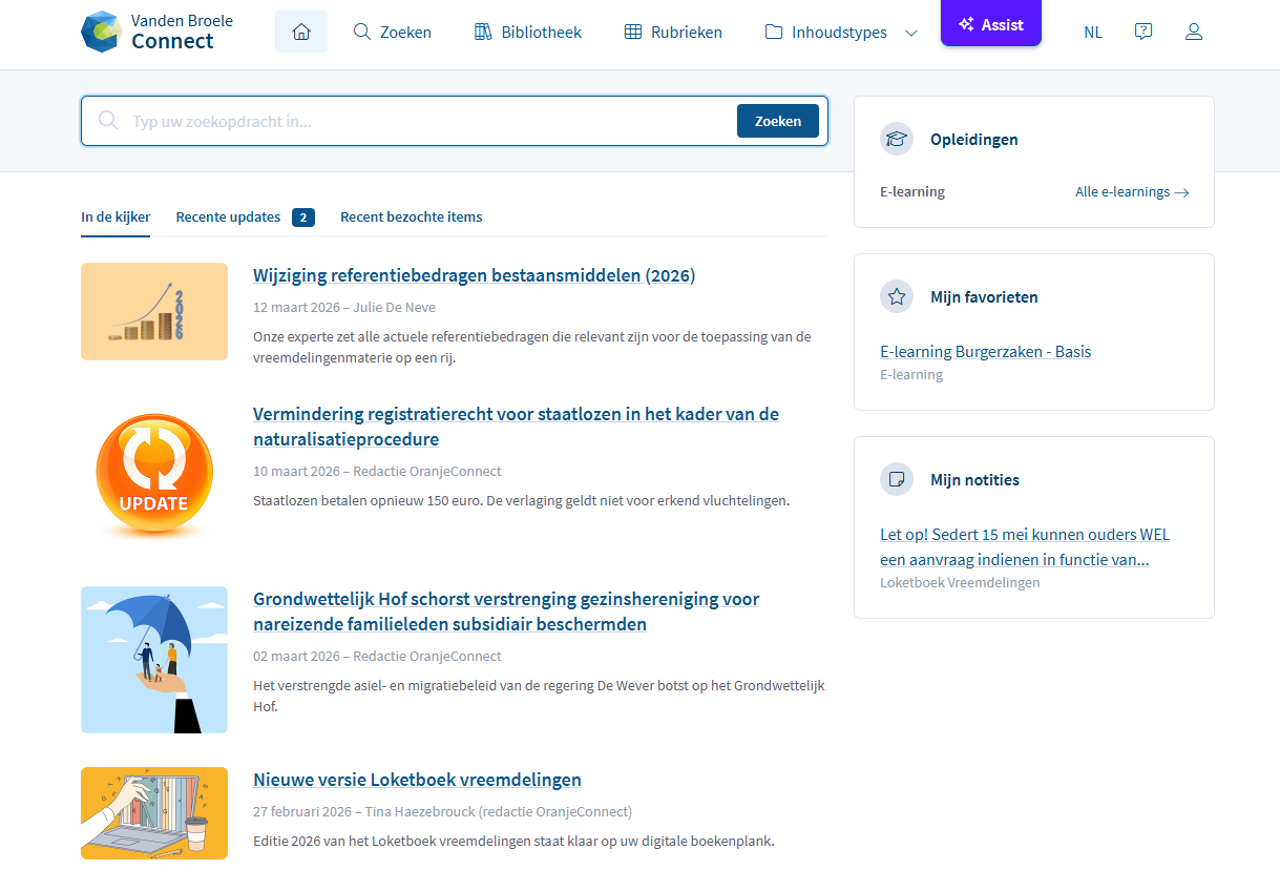Switch to the Recente updates tab
Image resolution: width=1280 pixels, height=869 pixels.
(227, 217)
